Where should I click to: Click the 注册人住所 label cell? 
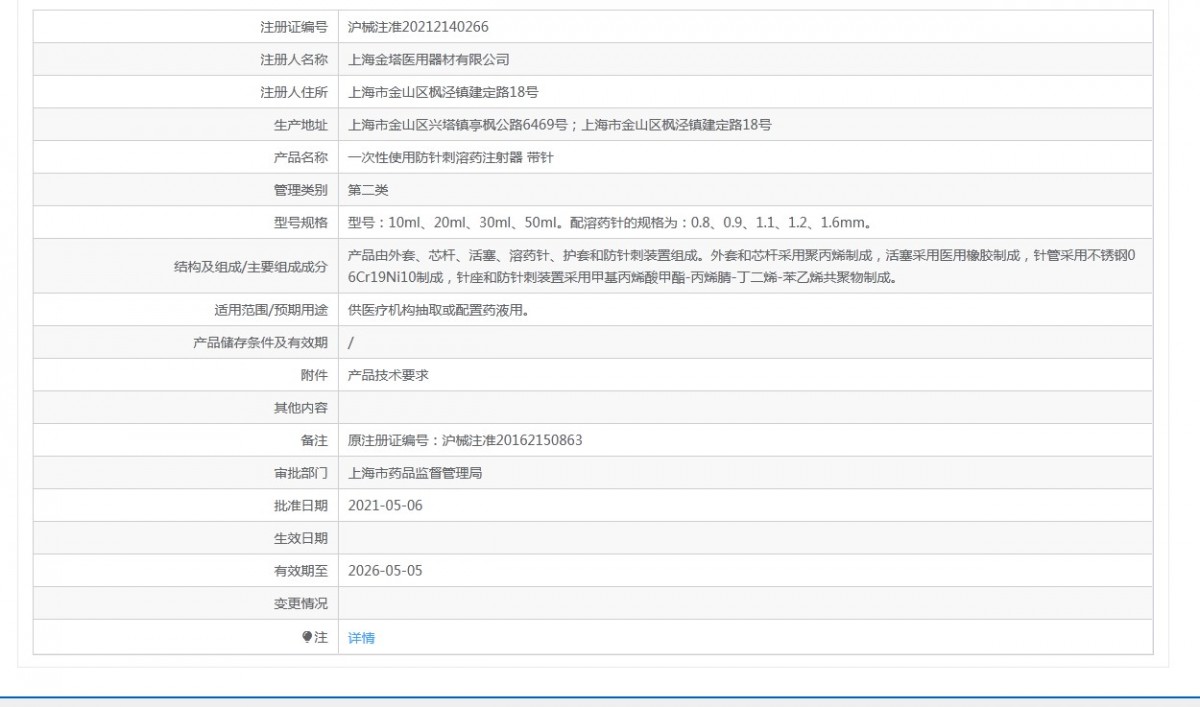(x=186, y=92)
